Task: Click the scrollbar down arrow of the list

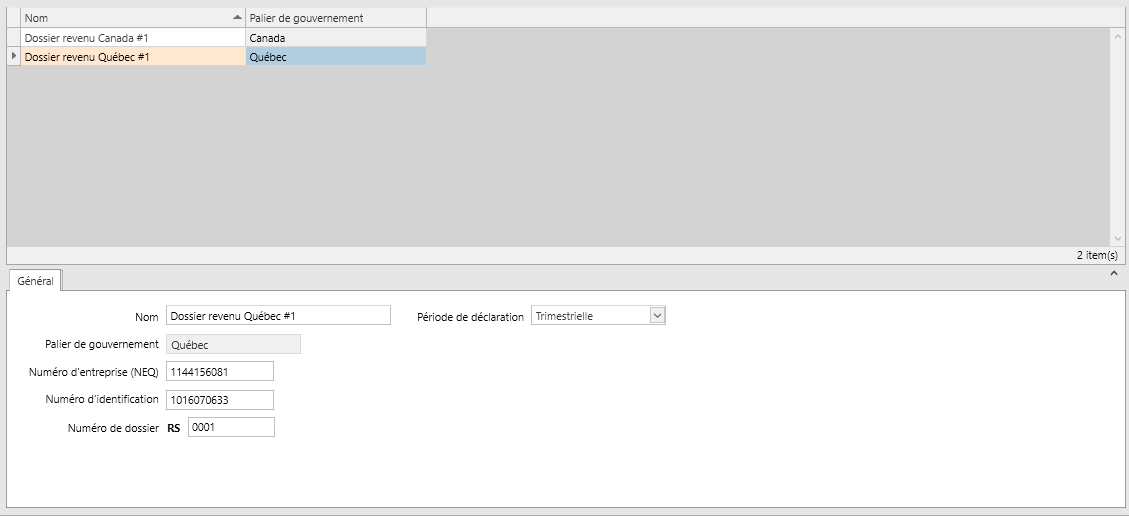Action: click(x=1117, y=239)
